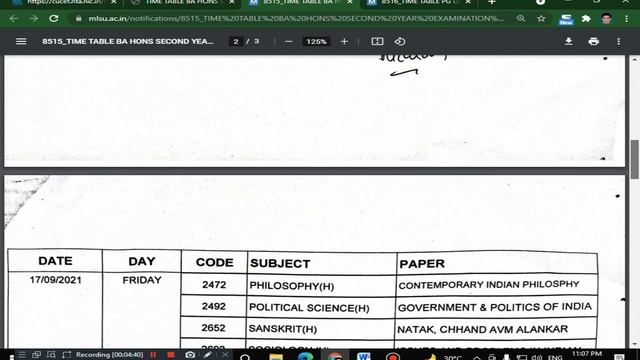This screenshot has height=360, width=640.
Task: Click the fit to page button
Action: click(x=377, y=41)
